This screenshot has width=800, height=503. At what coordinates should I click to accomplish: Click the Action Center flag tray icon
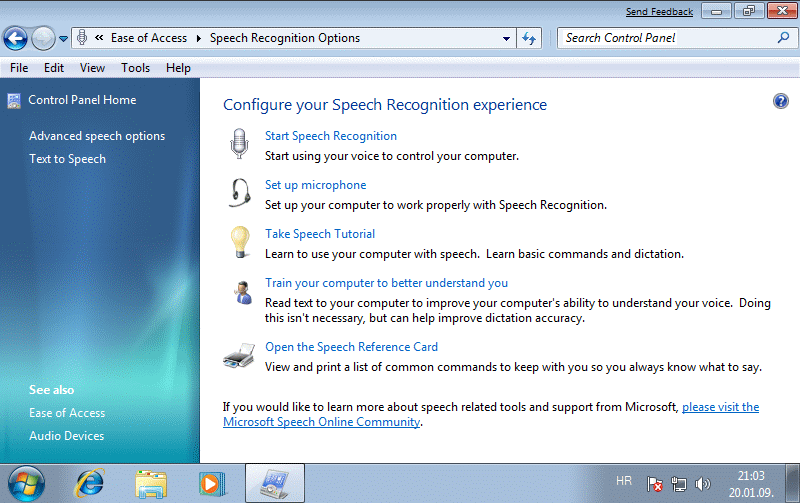pyautogui.click(x=654, y=484)
